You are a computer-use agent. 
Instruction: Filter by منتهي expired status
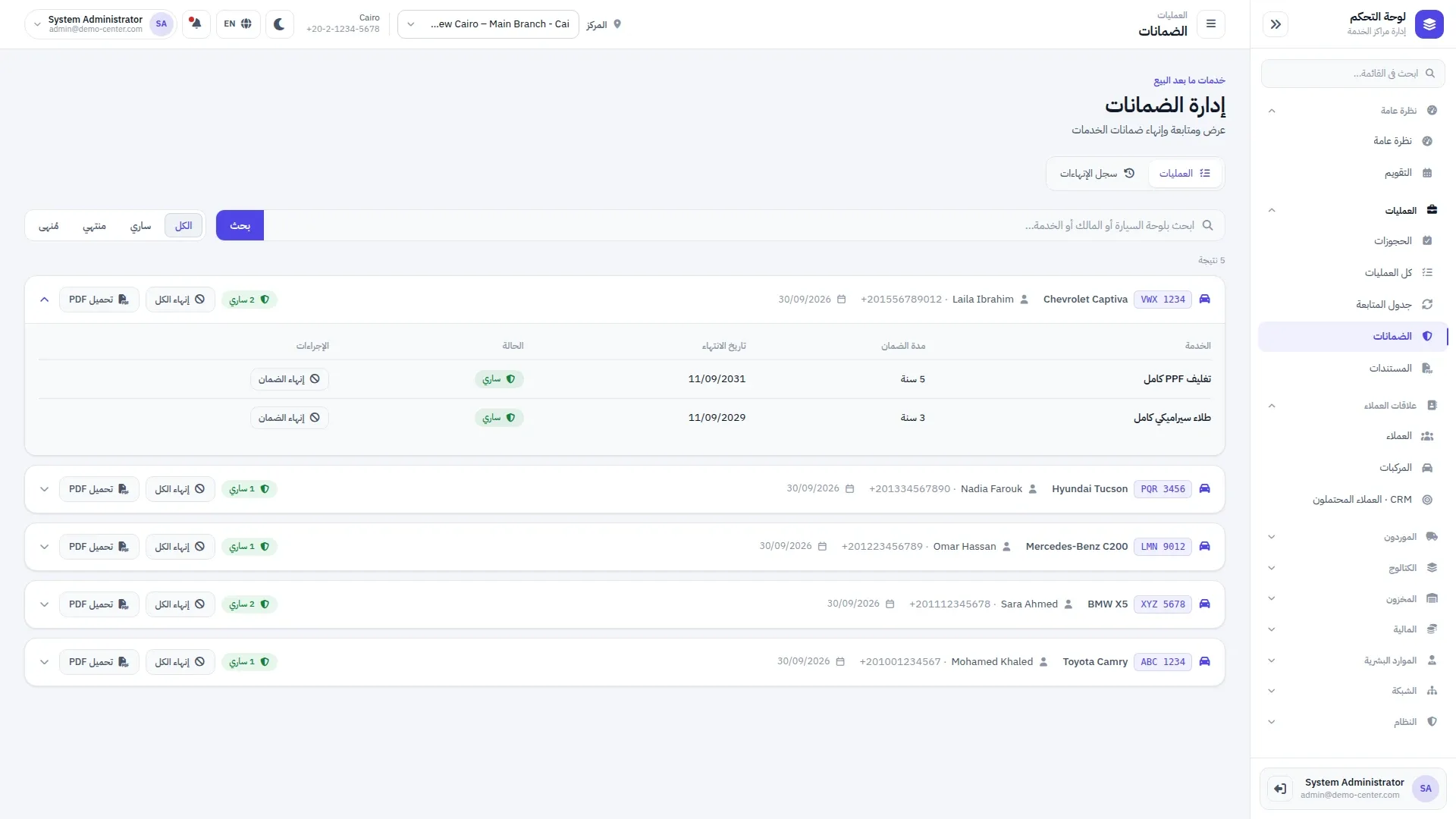[94, 225]
